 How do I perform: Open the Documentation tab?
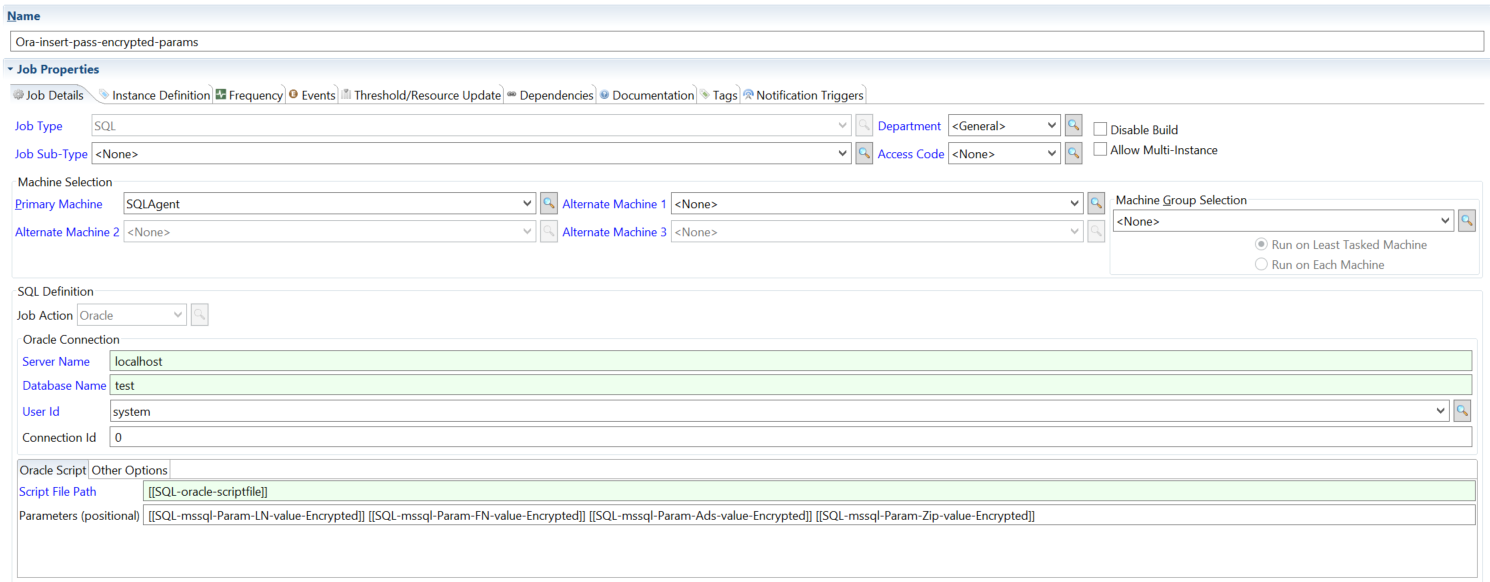(x=647, y=95)
